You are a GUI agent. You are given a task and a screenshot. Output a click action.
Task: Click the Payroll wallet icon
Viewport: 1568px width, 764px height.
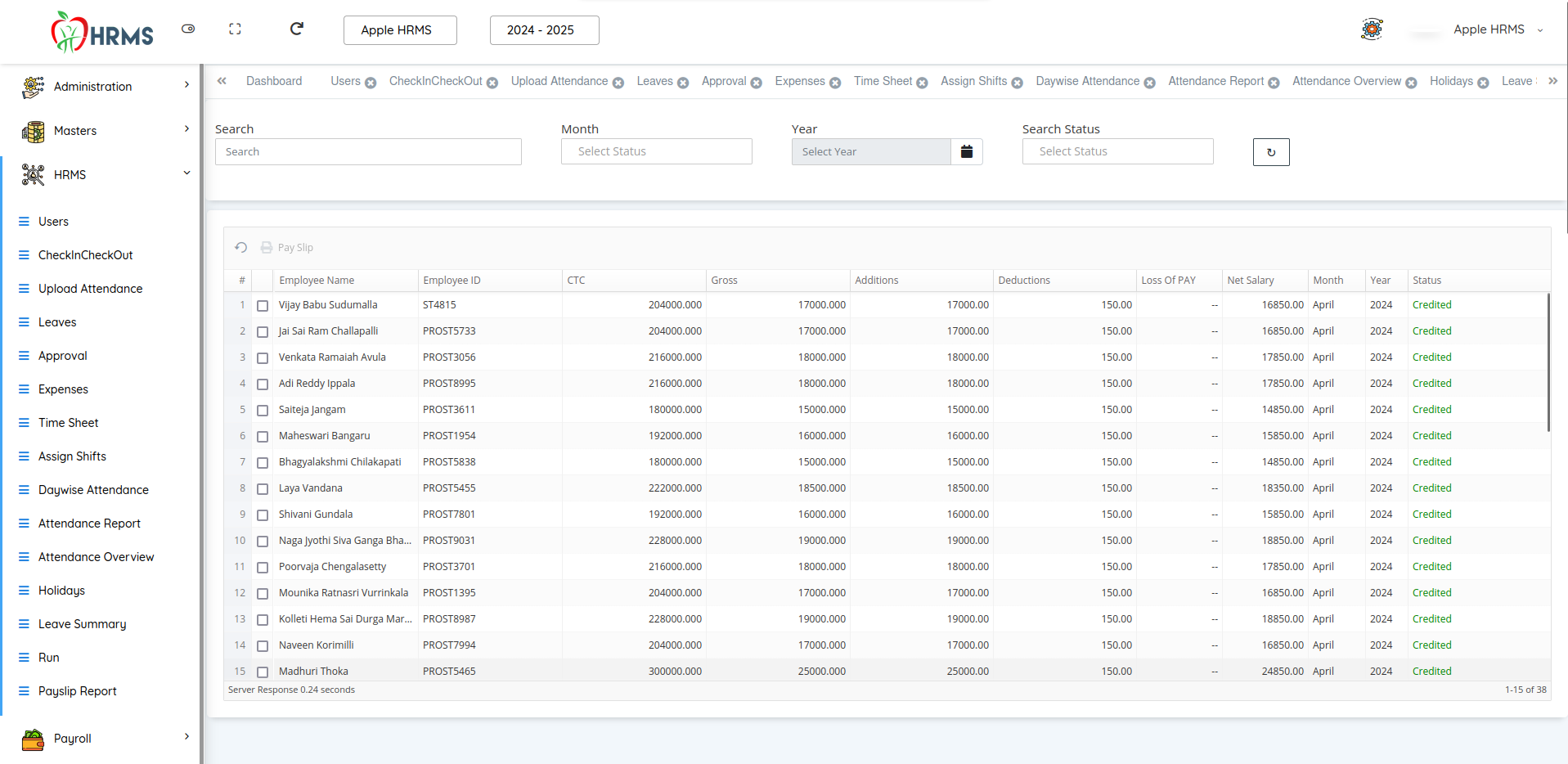(34, 739)
